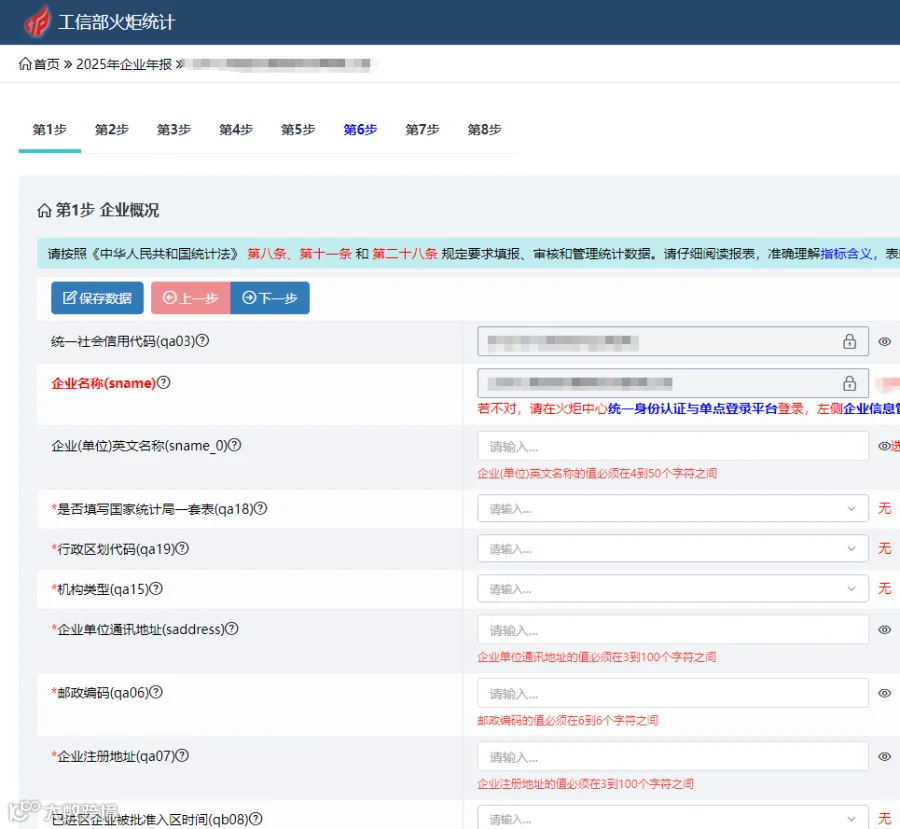Toggle eye icon for 企业注册地址 row

tap(885, 757)
